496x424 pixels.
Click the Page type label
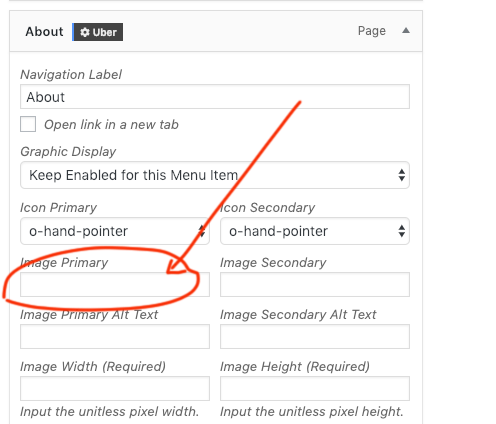point(372,31)
